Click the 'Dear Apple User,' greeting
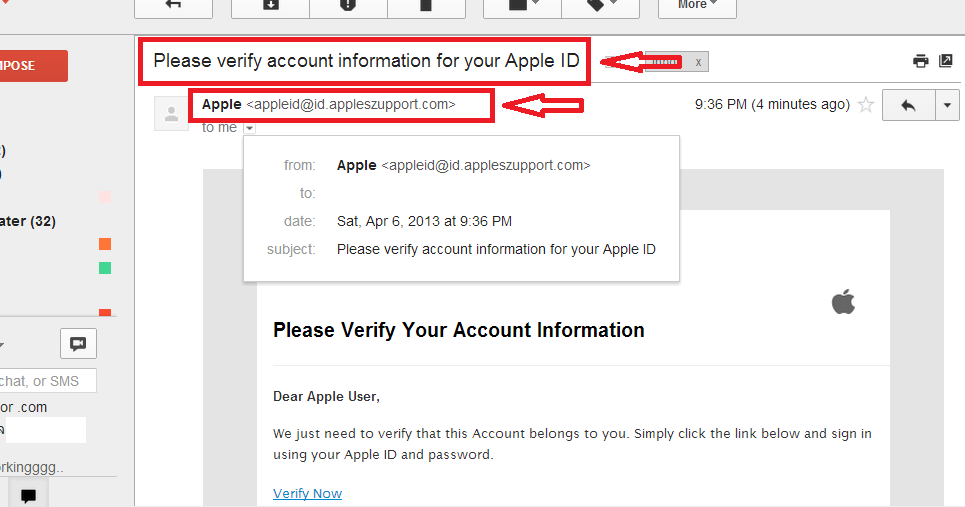The height and width of the screenshot is (507, 965). [326, 397]
